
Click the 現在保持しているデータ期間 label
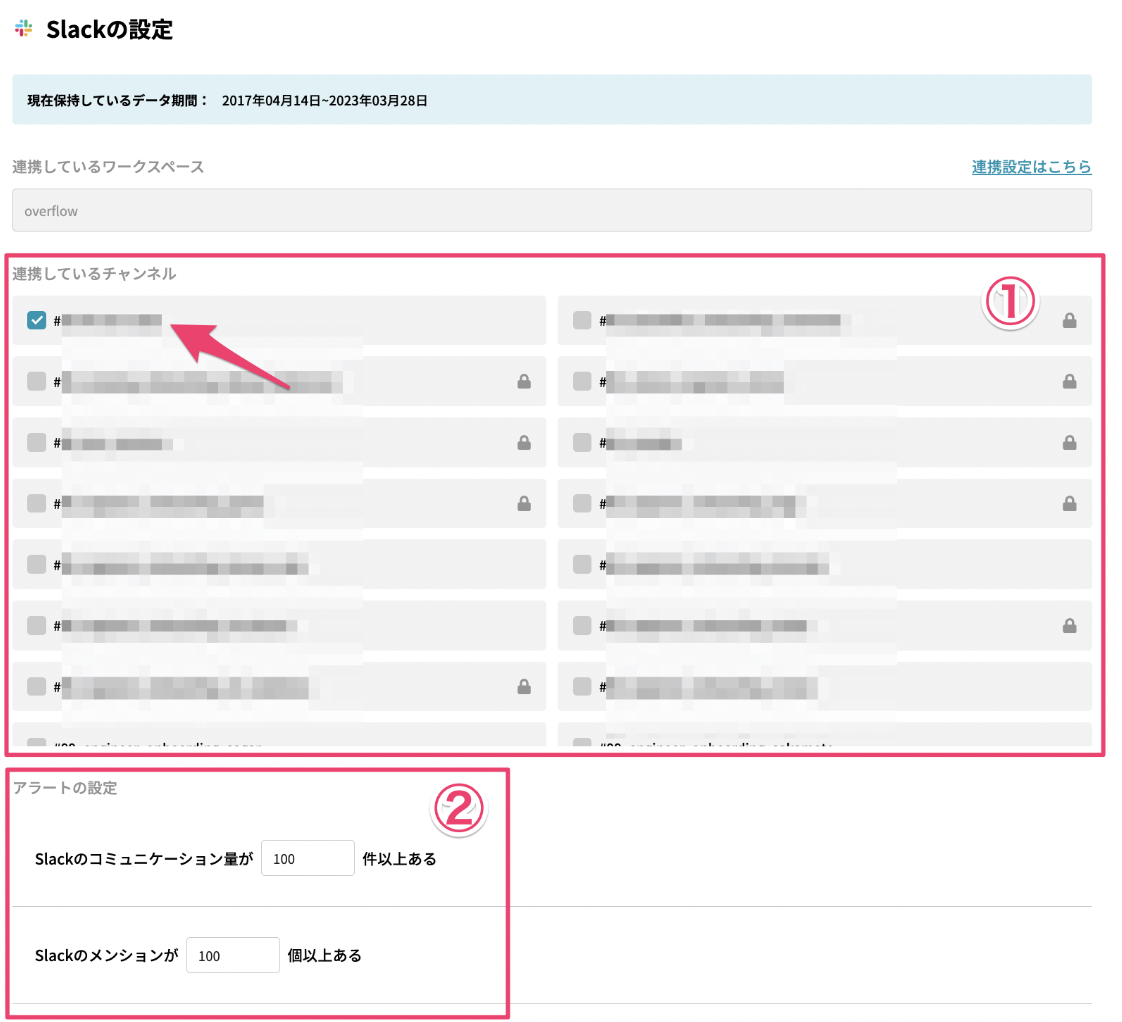[x=117, y=101]
